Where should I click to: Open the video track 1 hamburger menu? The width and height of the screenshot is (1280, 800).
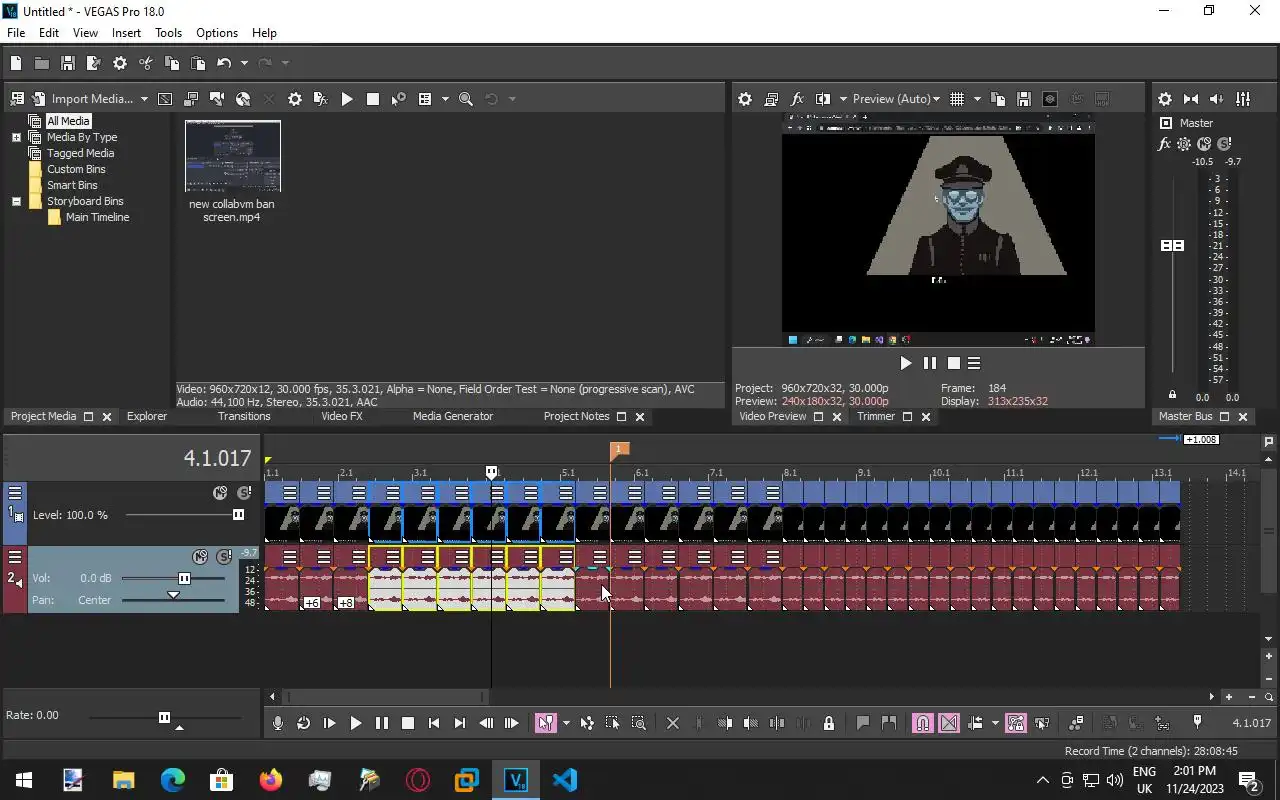pyautogui.click(x=15, y=492)
